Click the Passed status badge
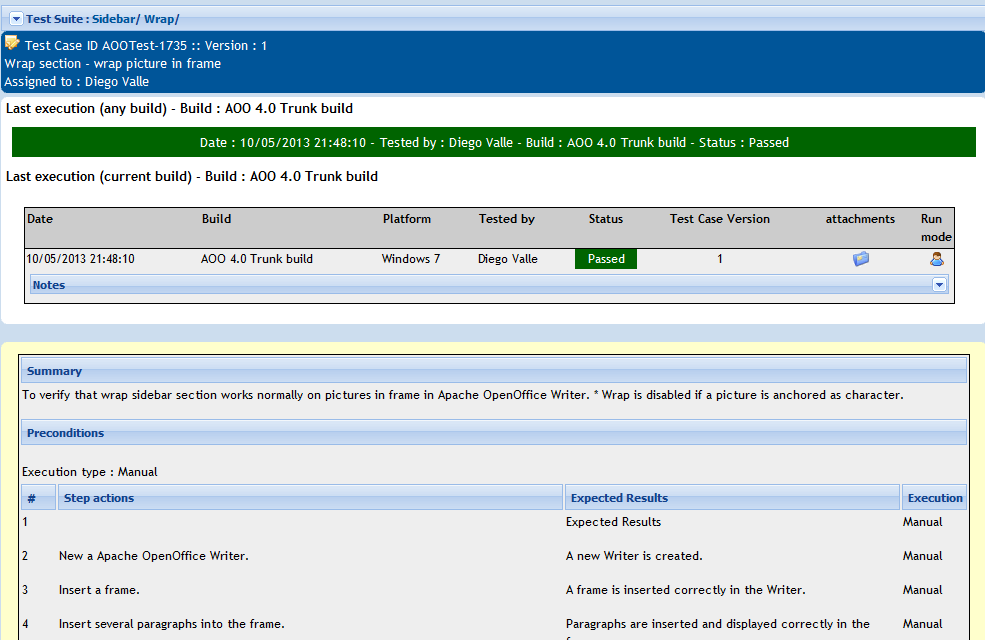The width and height of the screenshot is (985, 640). point(606,259)
